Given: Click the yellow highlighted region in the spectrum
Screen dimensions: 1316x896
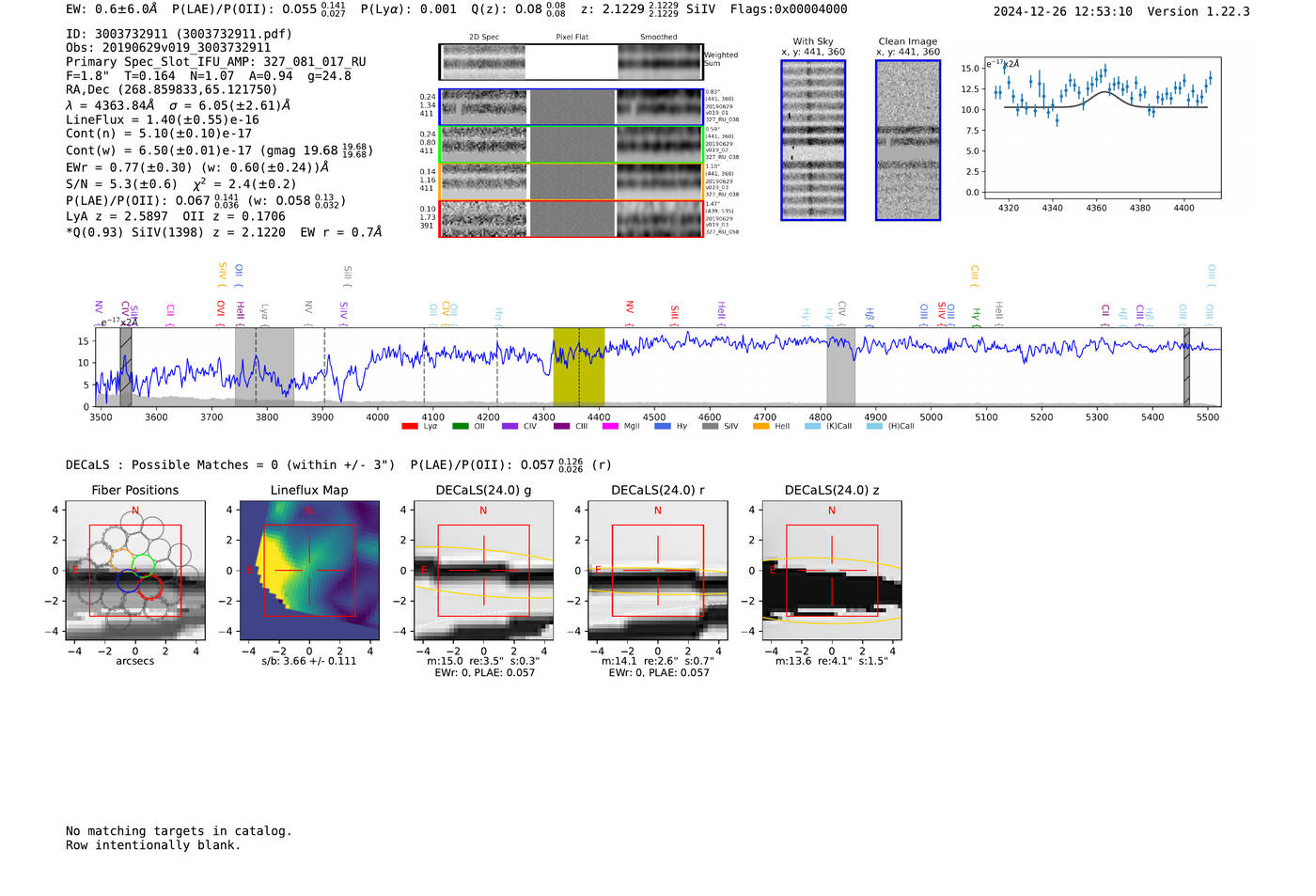Looking at the screenshot, I should pyautogui.click(x=578, y=367).
